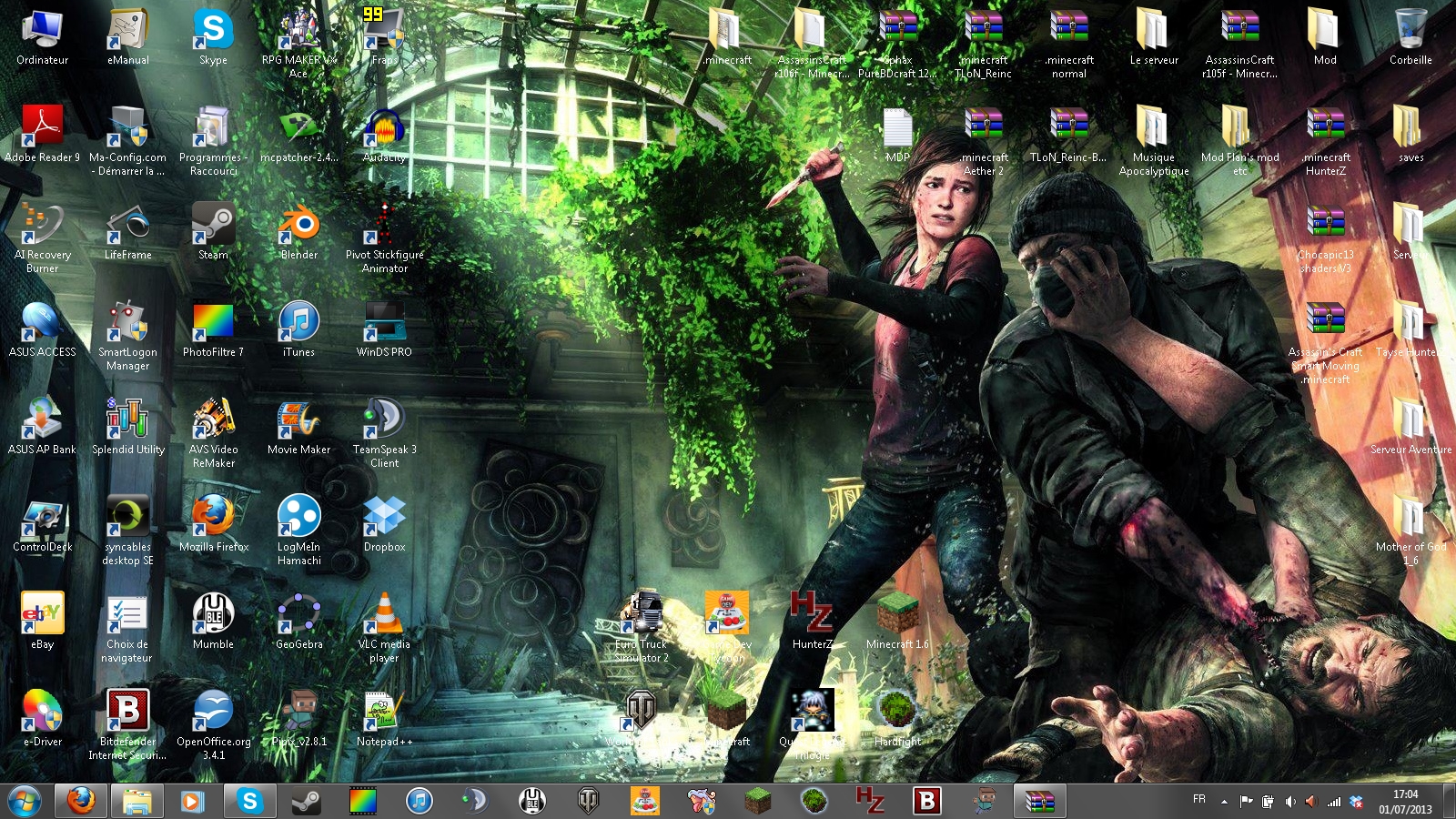Viewport: 1456px width, 819px height.
Task: Open the Adobe Reader 9 icon
Action: [42, 134]
